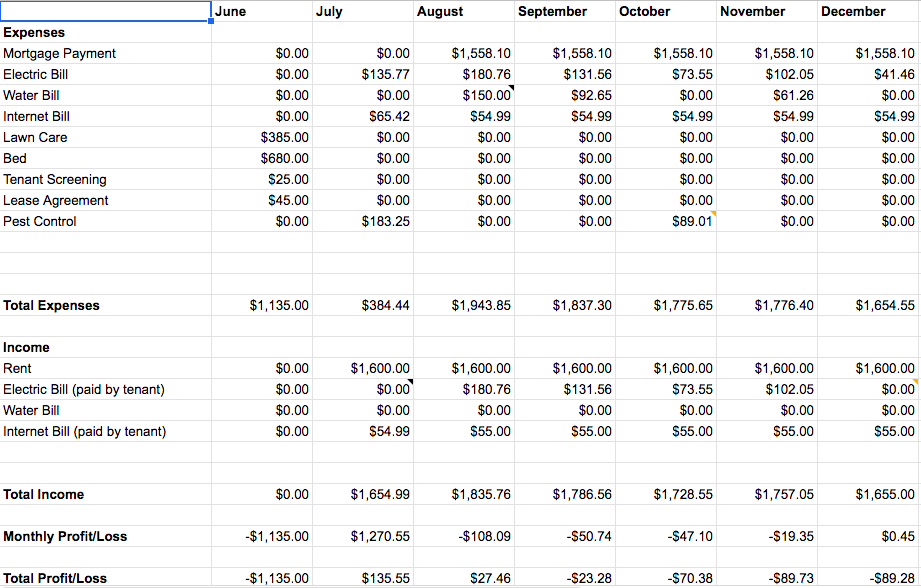The image size is (921, 588).
Task: Click the July column header cell
Action: [363, 11]
